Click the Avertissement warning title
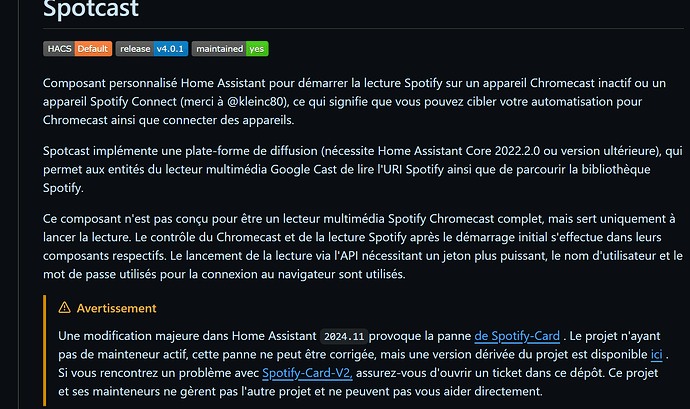This screenshot has height=409, width=690. click(x=118, y=308)
